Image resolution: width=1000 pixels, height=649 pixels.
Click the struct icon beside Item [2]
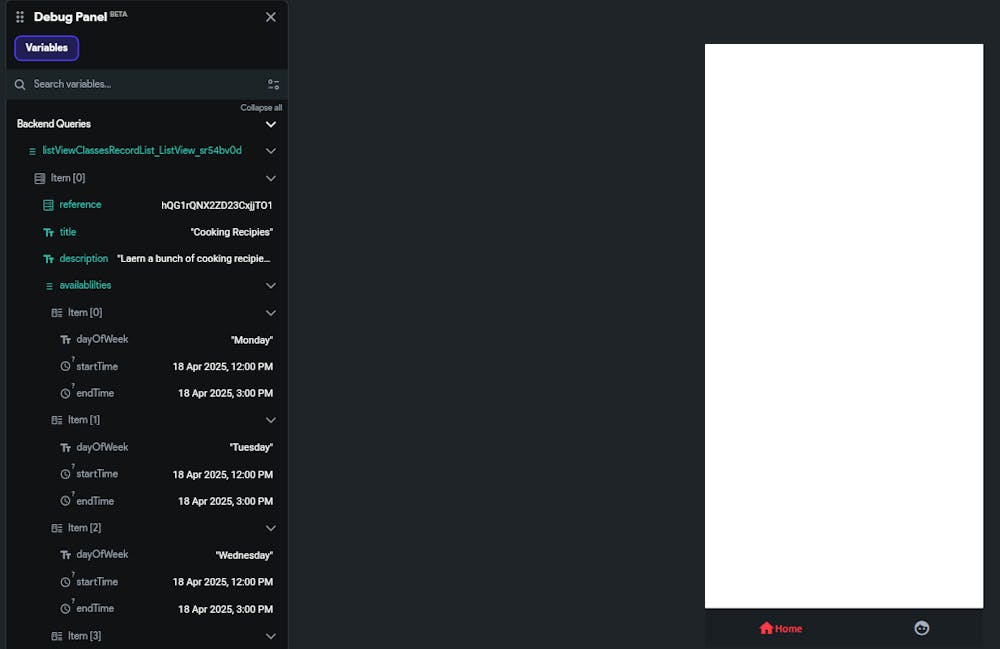(57, 528)
